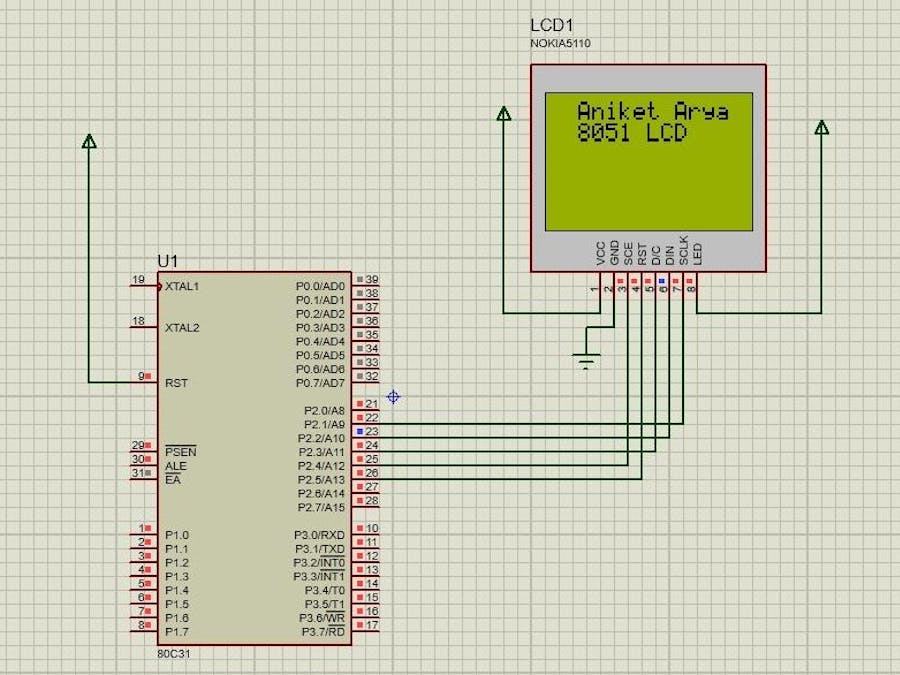
Task: Click the ALE pin label
Action: (176, 465)
